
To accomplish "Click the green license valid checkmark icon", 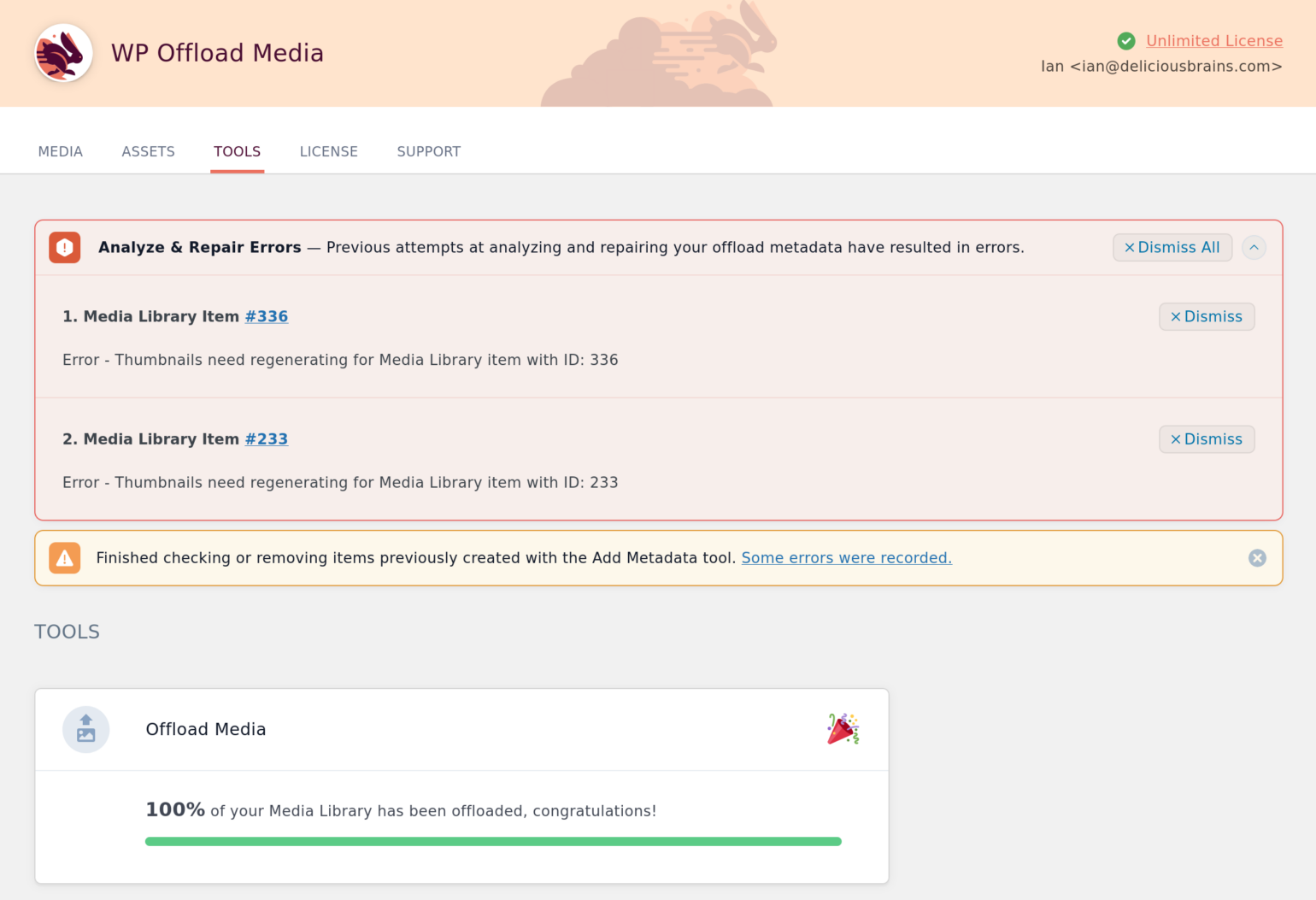I will [x=1126, y=41].
